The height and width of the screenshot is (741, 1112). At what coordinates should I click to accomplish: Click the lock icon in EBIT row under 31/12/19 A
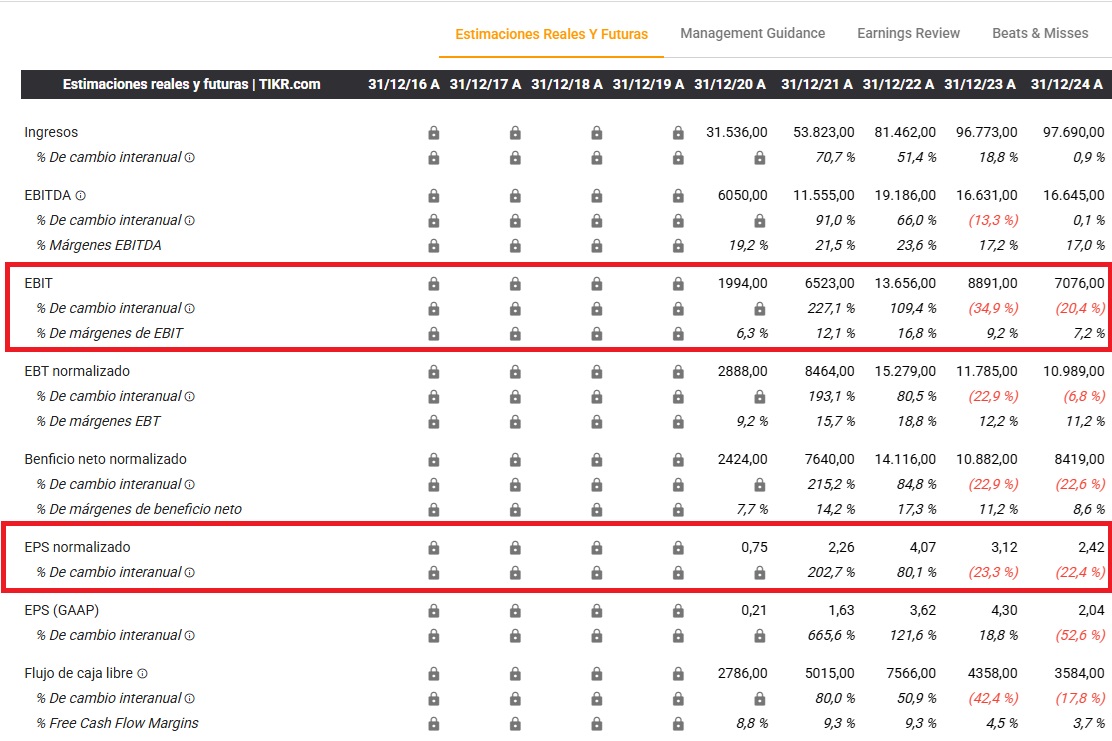(x=678, y=284)
